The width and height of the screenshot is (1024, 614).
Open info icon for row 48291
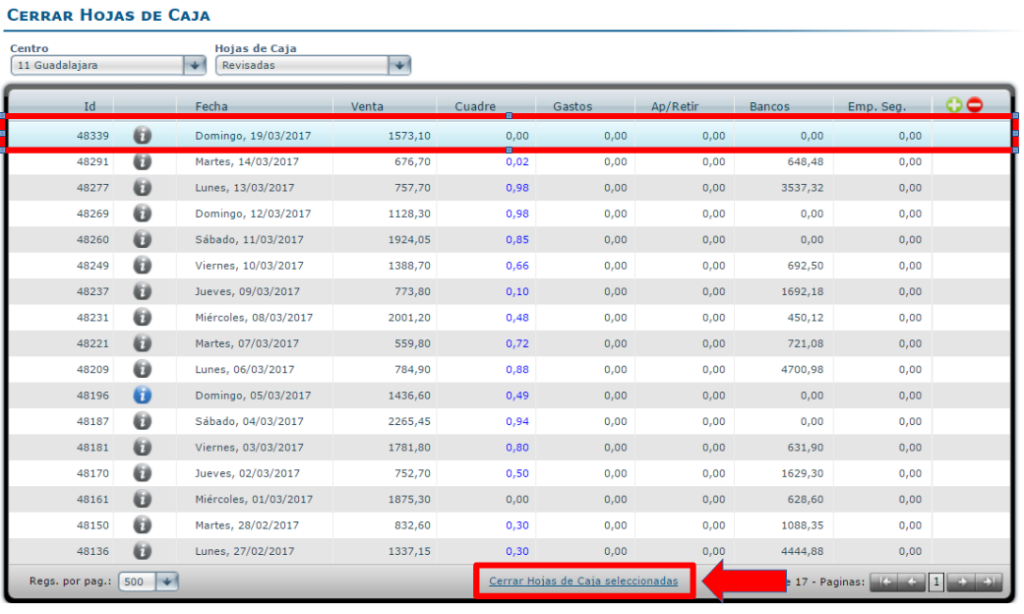click(x=142, y=161)
